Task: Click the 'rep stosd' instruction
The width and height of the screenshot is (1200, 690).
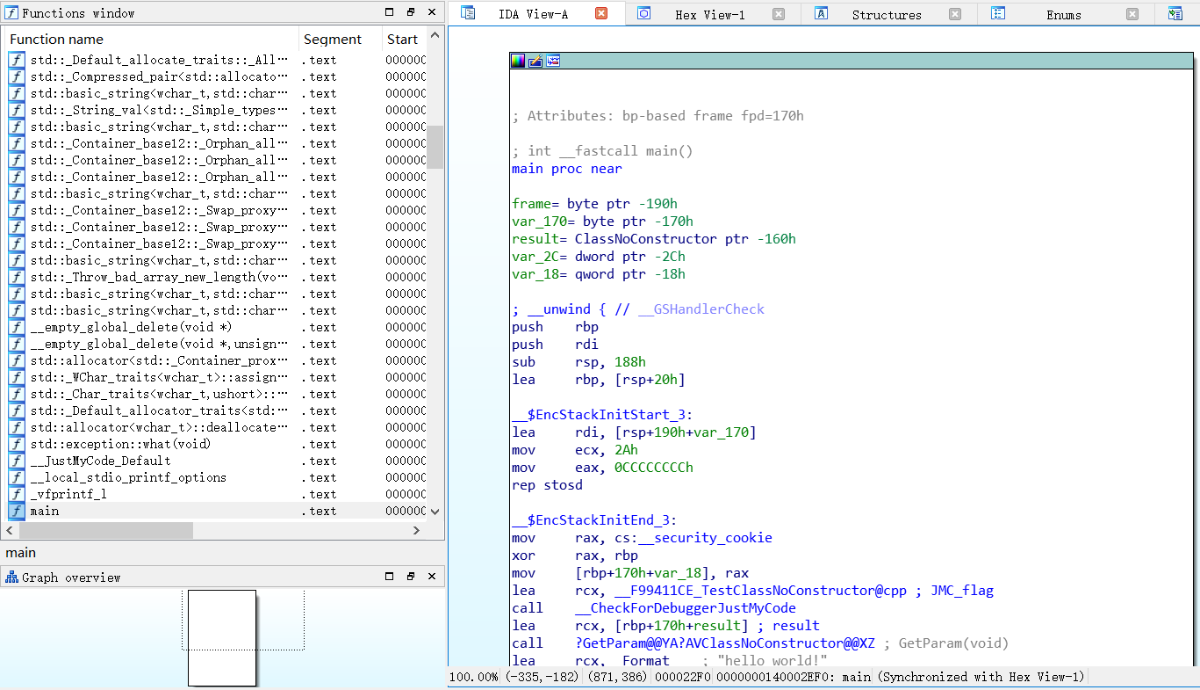Action: [x=547, y=485]
